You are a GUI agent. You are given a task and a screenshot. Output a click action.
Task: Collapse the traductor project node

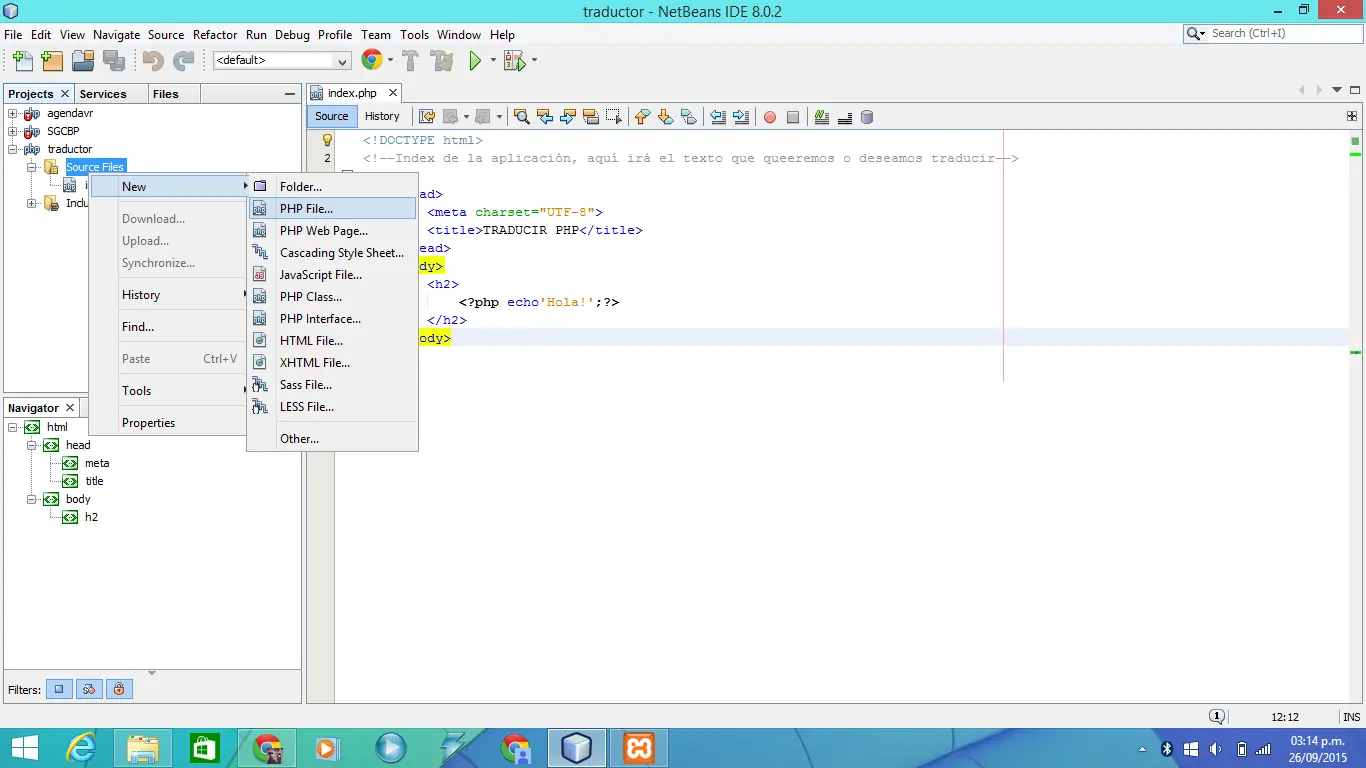point(13,149)
